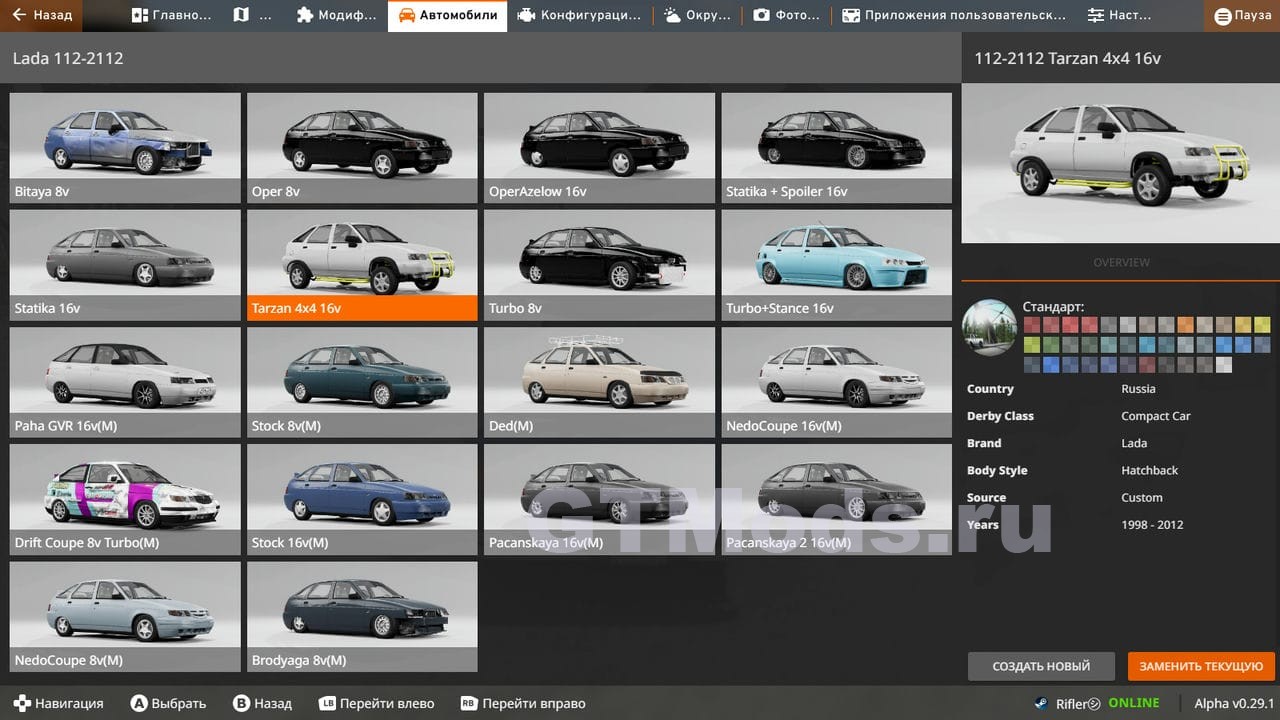This screenshot has width=1280, height=720.
Task: Click the Пауза menu button
Action: coord(1243,16)
